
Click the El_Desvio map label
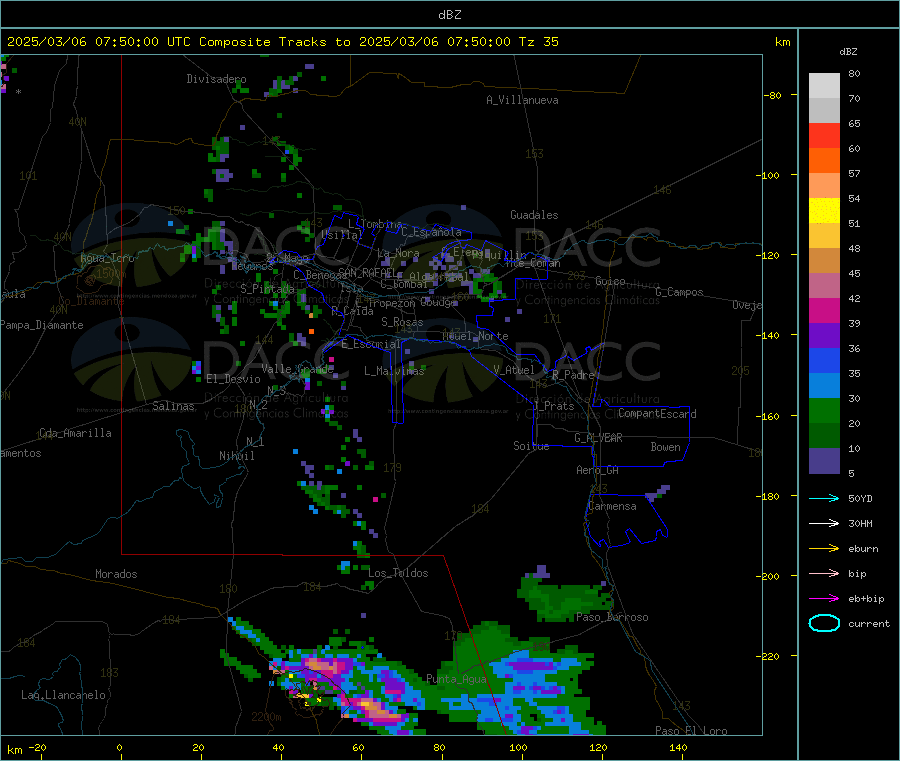(234, 379)
